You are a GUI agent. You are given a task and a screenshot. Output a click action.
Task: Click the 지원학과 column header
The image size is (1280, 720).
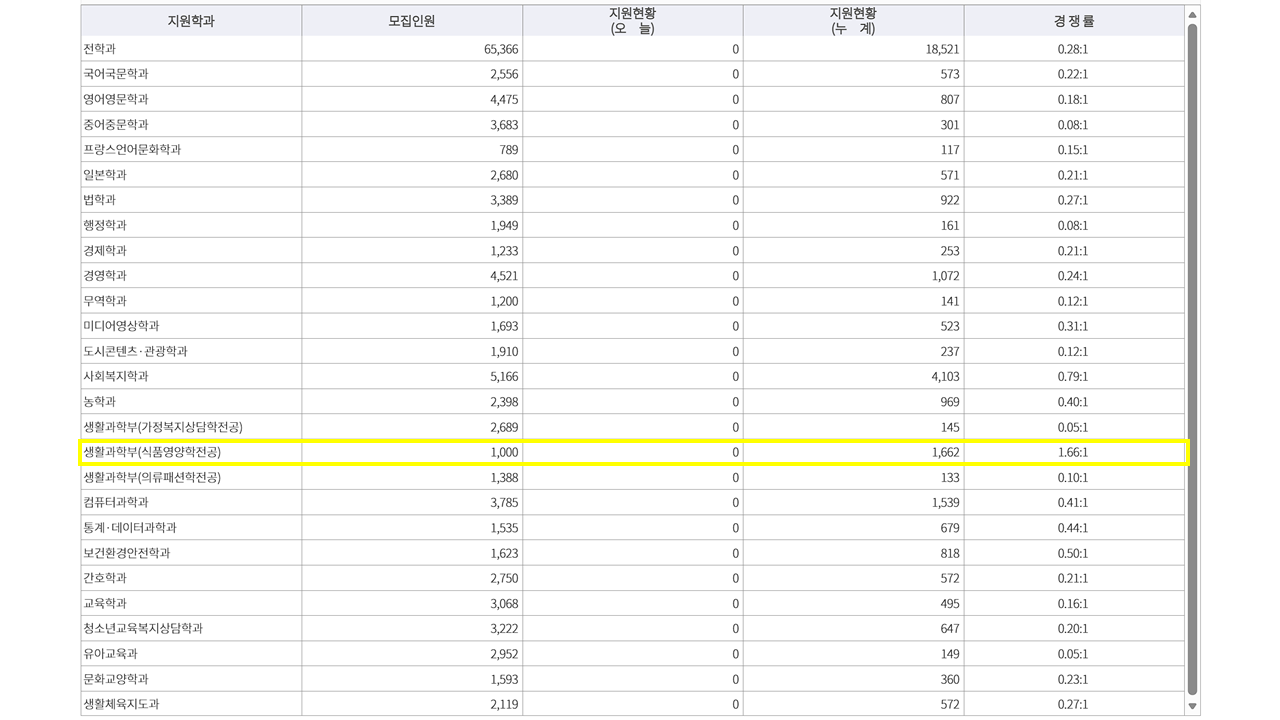click(x=191, y=21)
